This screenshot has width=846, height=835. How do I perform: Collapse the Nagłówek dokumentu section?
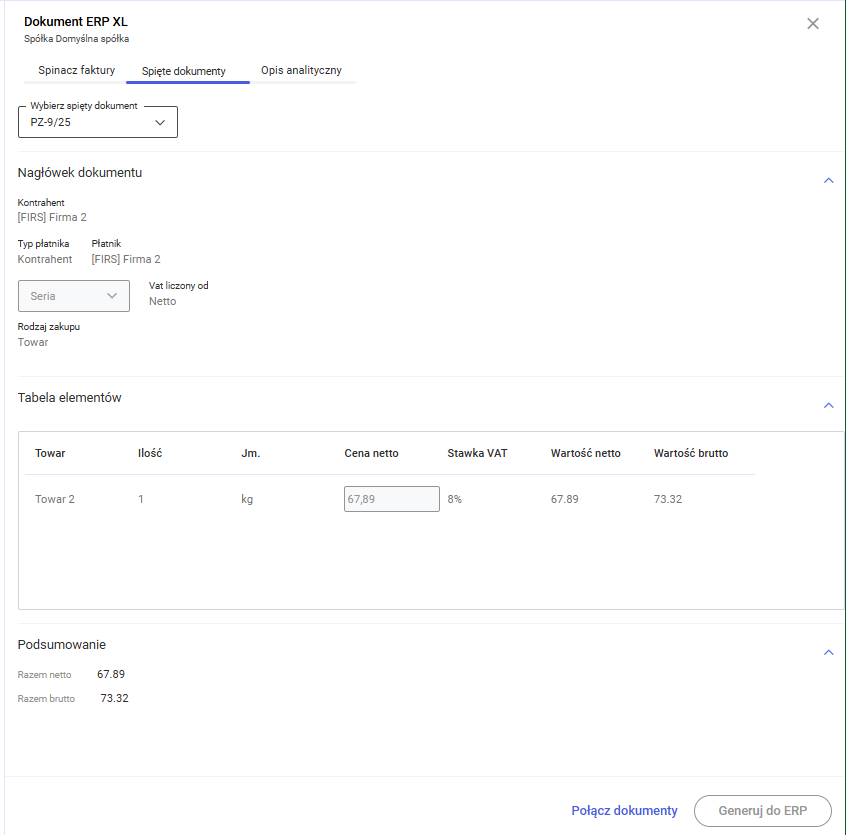point(828,181)
